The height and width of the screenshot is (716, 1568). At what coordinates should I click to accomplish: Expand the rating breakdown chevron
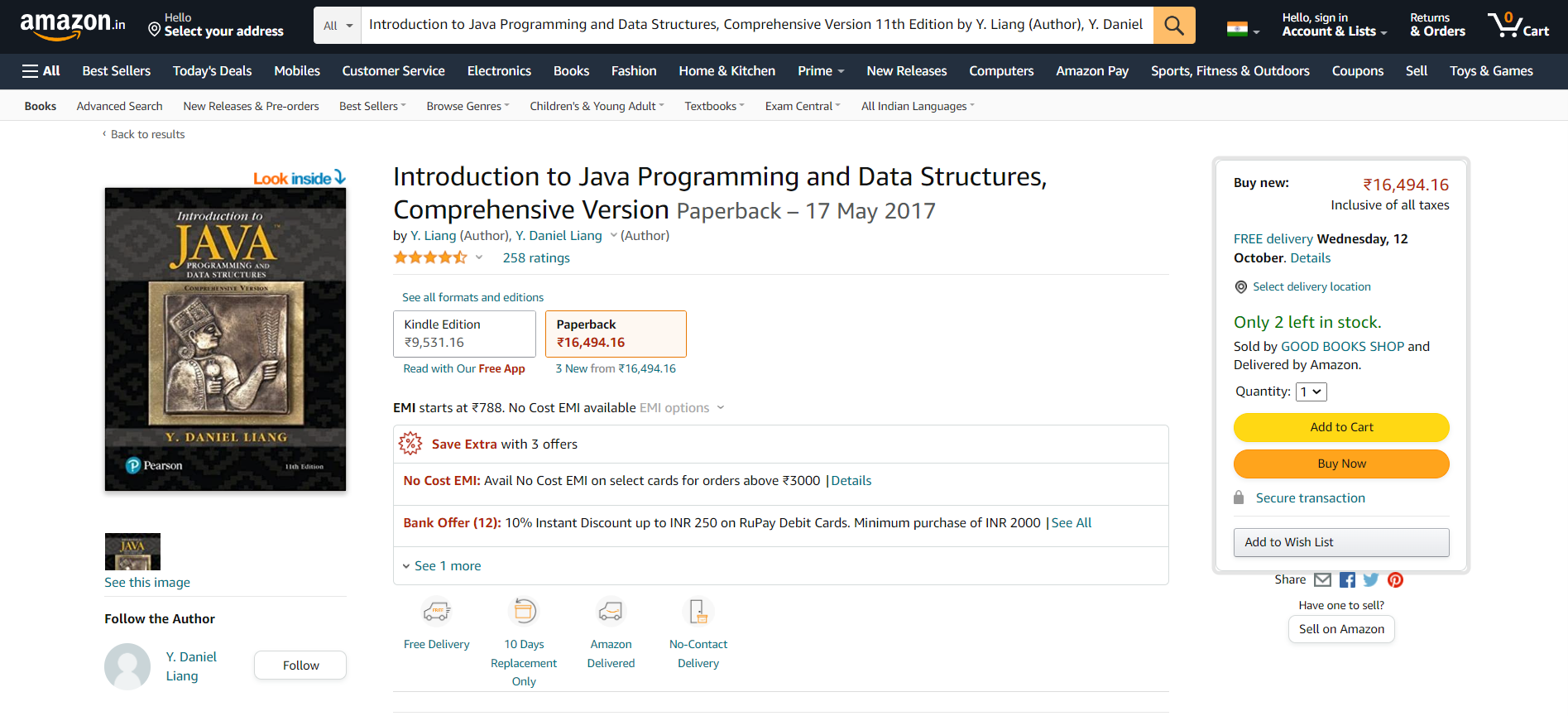pyautogui.click(x=479, y=257)
